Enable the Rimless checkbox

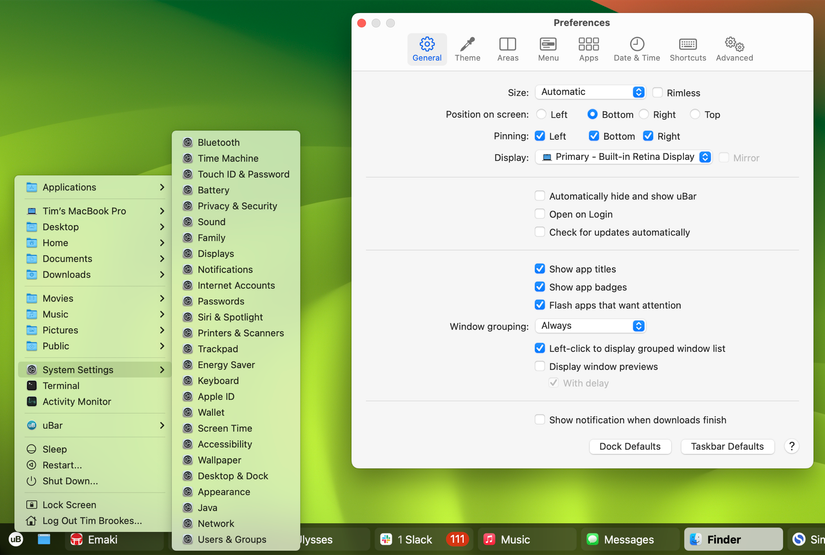[657, 93]
